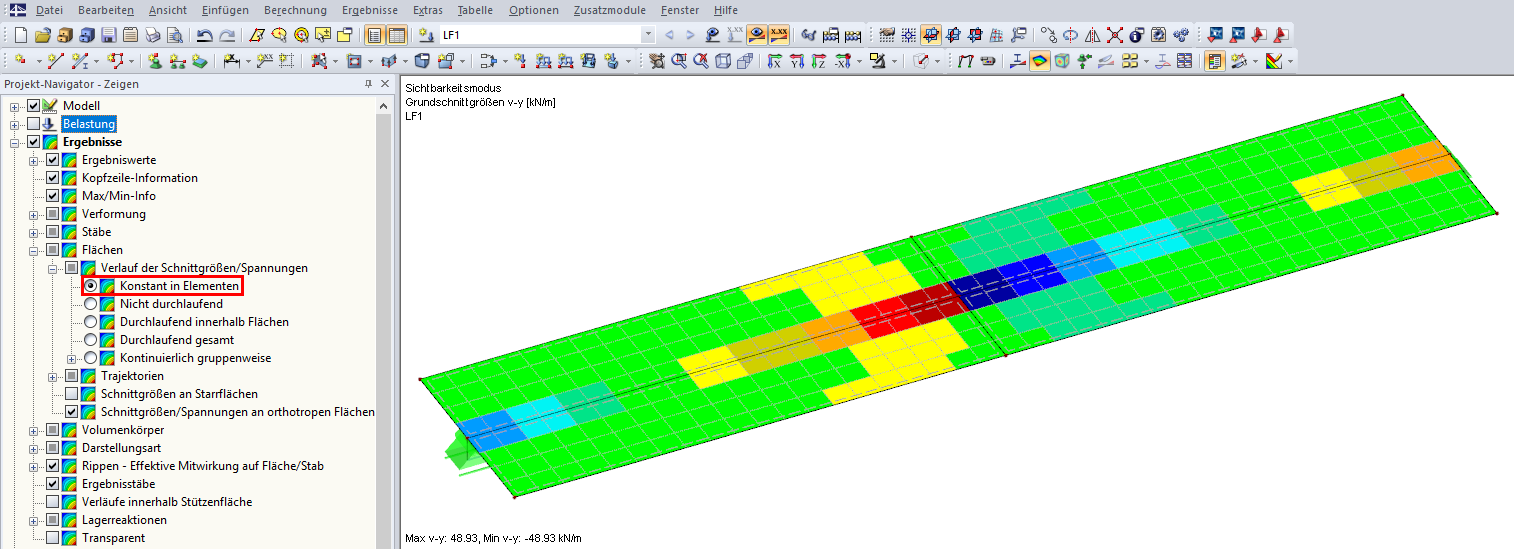Screen dimensions: 1514x549
Task: Select the Volumenkörper tree item
Action: (123, 430)
